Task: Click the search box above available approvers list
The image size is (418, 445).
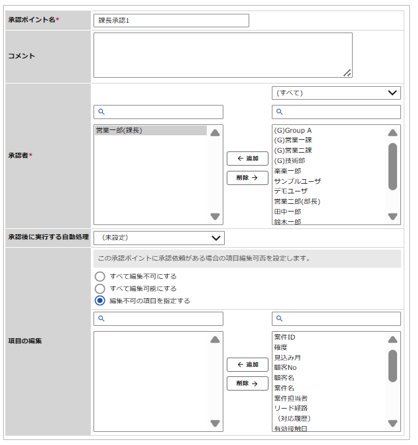Action: (x=336, y=112)
